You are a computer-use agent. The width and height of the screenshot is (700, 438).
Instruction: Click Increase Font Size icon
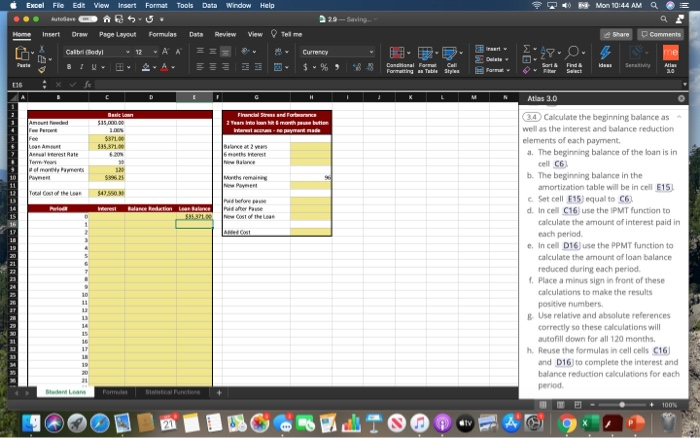point(165,52)
